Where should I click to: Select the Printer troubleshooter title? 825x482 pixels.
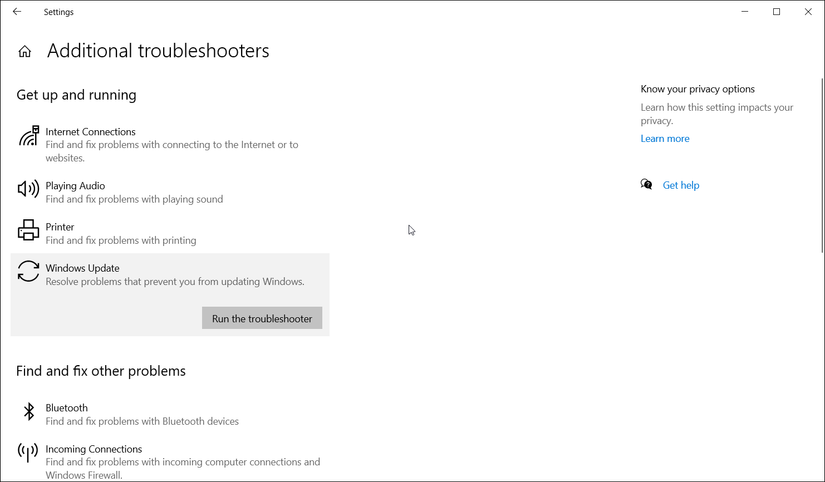tap(59, 227)
